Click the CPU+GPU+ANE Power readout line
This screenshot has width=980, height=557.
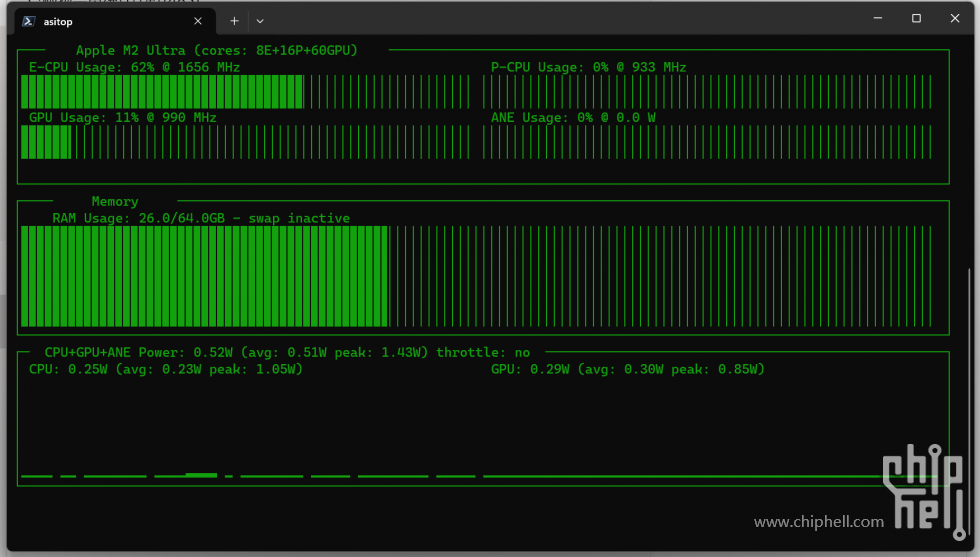(287, 353)
